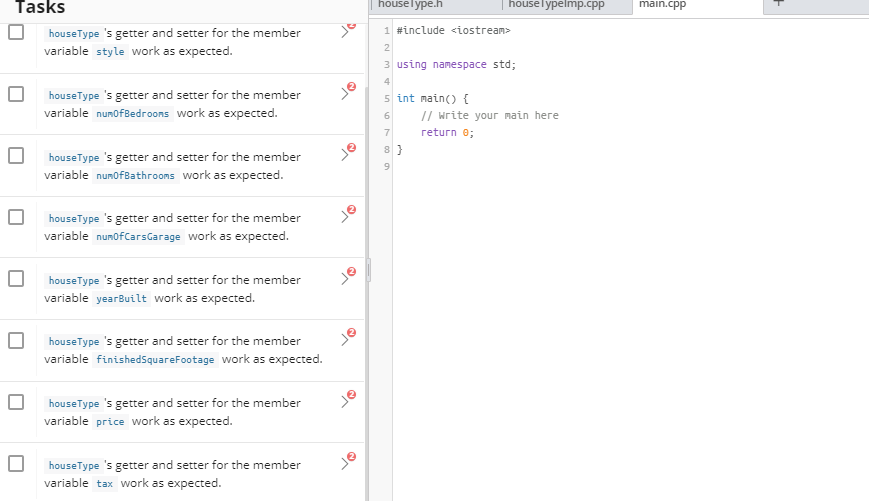Click the tax task red badge icon

coord(351,457)
